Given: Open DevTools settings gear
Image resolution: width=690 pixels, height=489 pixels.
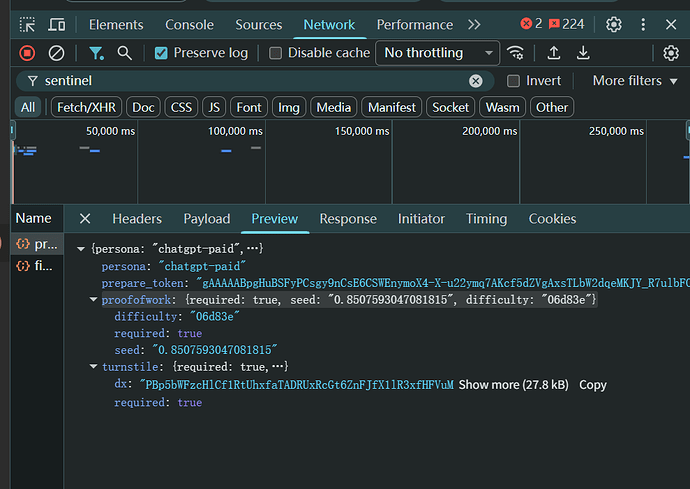Looking at the screenshot, I should 614,24.
